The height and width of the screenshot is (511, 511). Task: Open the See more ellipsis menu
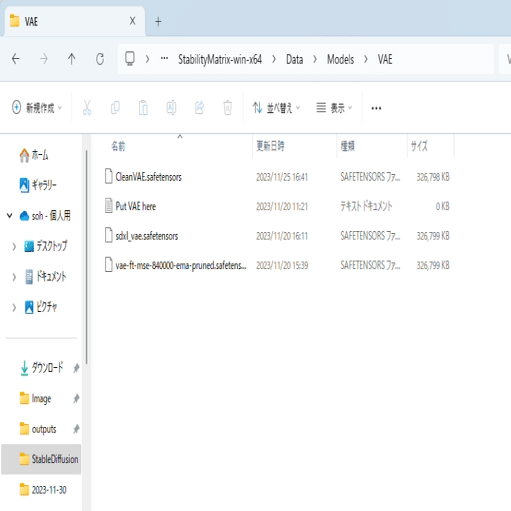pos(376,108)
